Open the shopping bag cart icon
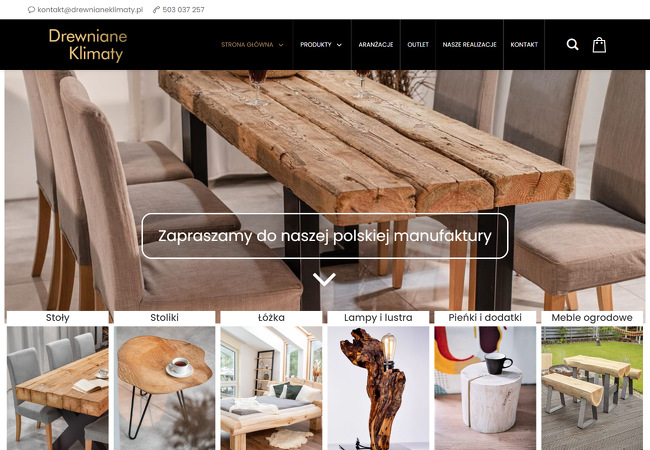Viewport: 650px width, 450px height. pyautogui.click(x=599, y=45)
